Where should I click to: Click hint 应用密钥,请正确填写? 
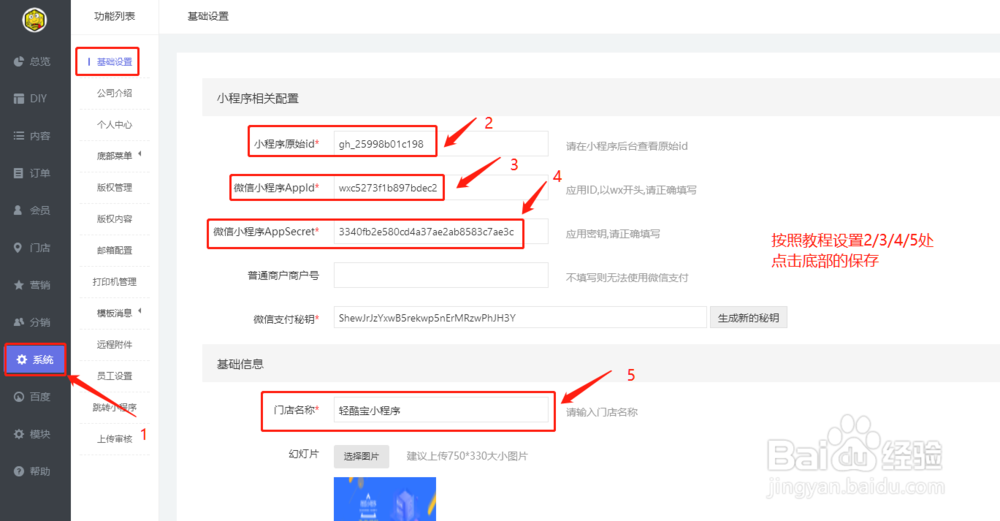point(613,234)
